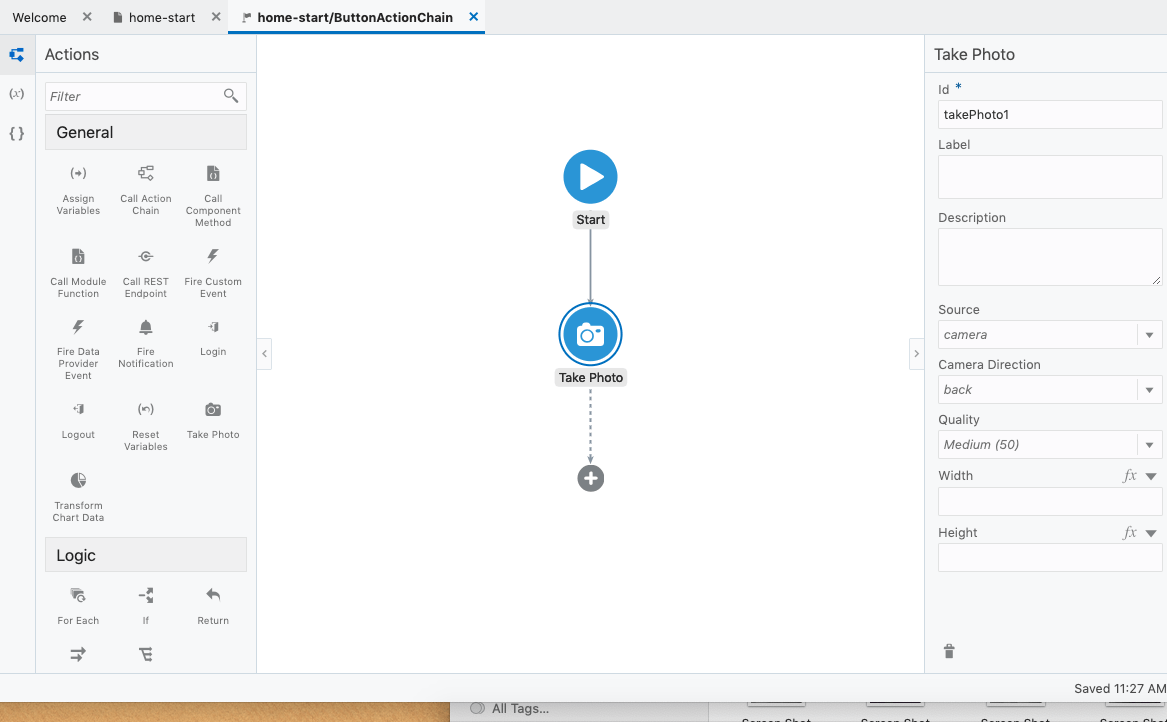1167x722 pixels.
Task: Select the For Each logic action
Action: pyautogui.click(x=78, y=596)
